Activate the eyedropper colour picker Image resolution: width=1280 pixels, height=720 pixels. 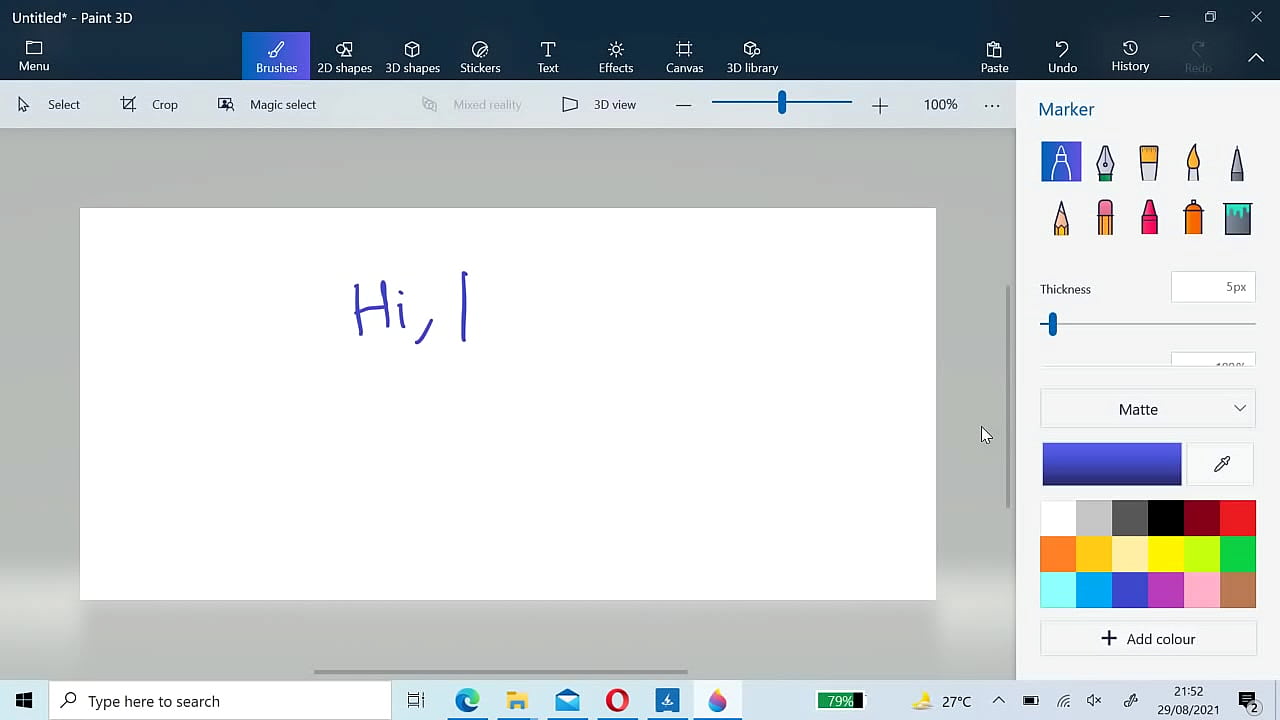(x=1221, y=464)
